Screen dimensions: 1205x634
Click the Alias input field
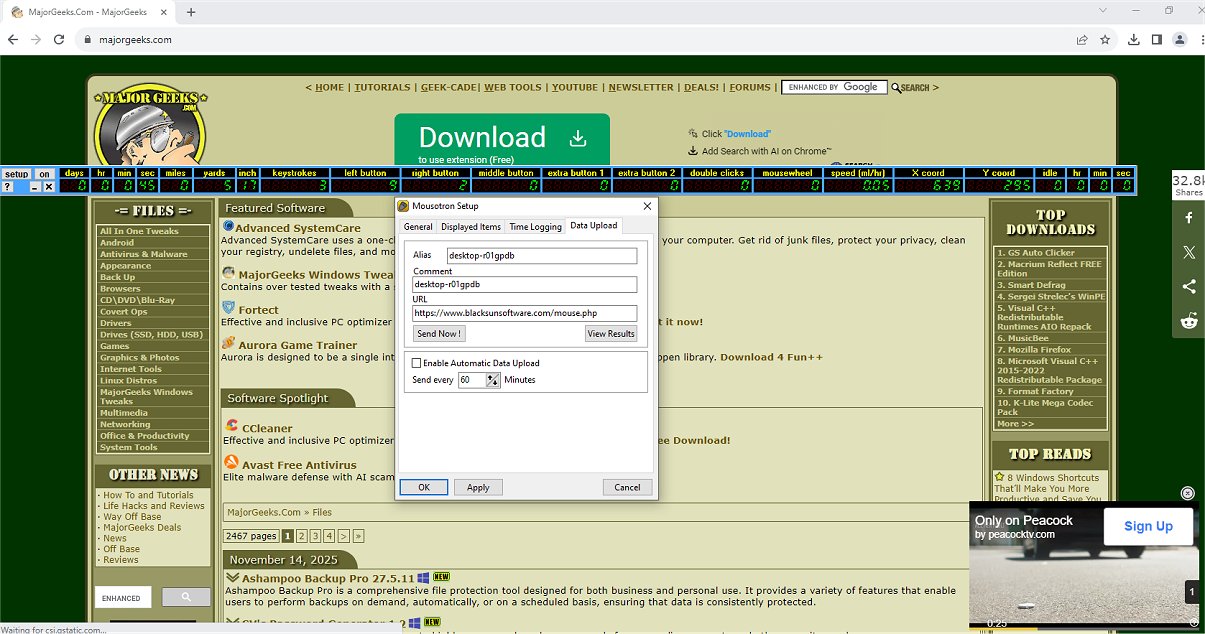541,255
